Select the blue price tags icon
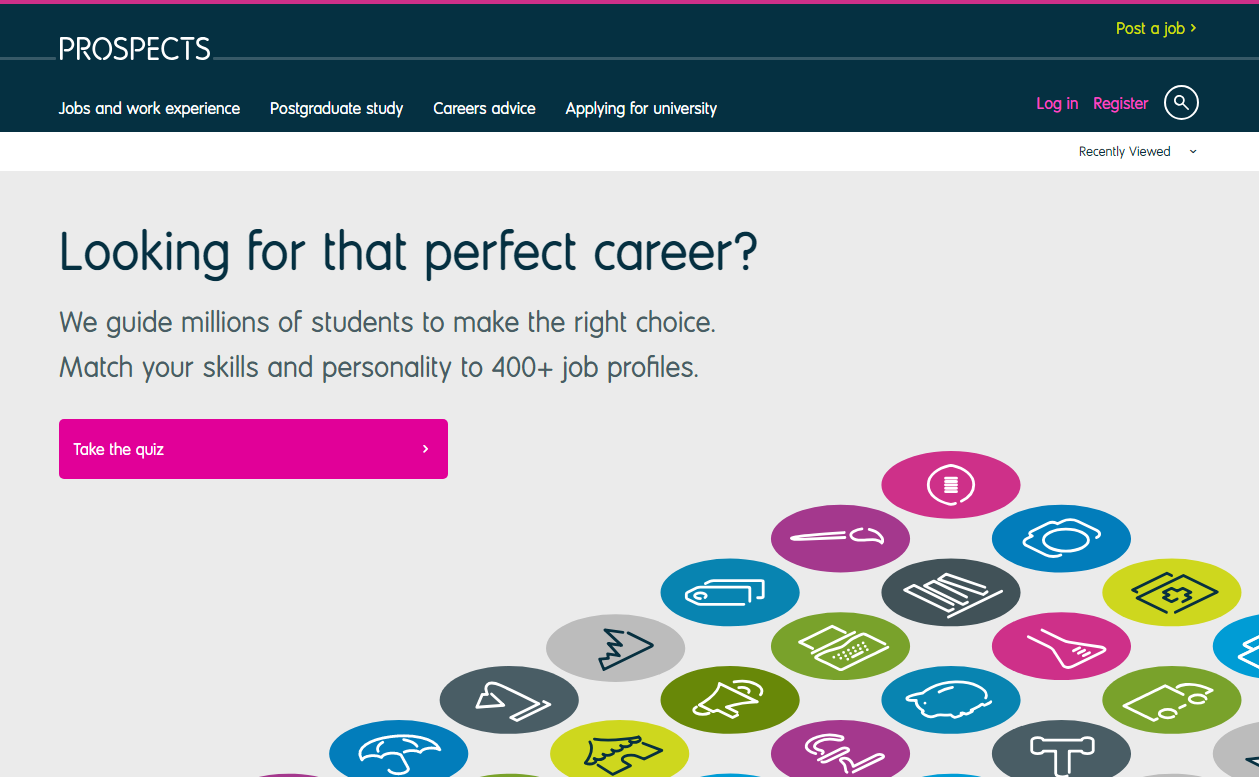This screenshot has height=777, width=1259. [x=730, y=592]
